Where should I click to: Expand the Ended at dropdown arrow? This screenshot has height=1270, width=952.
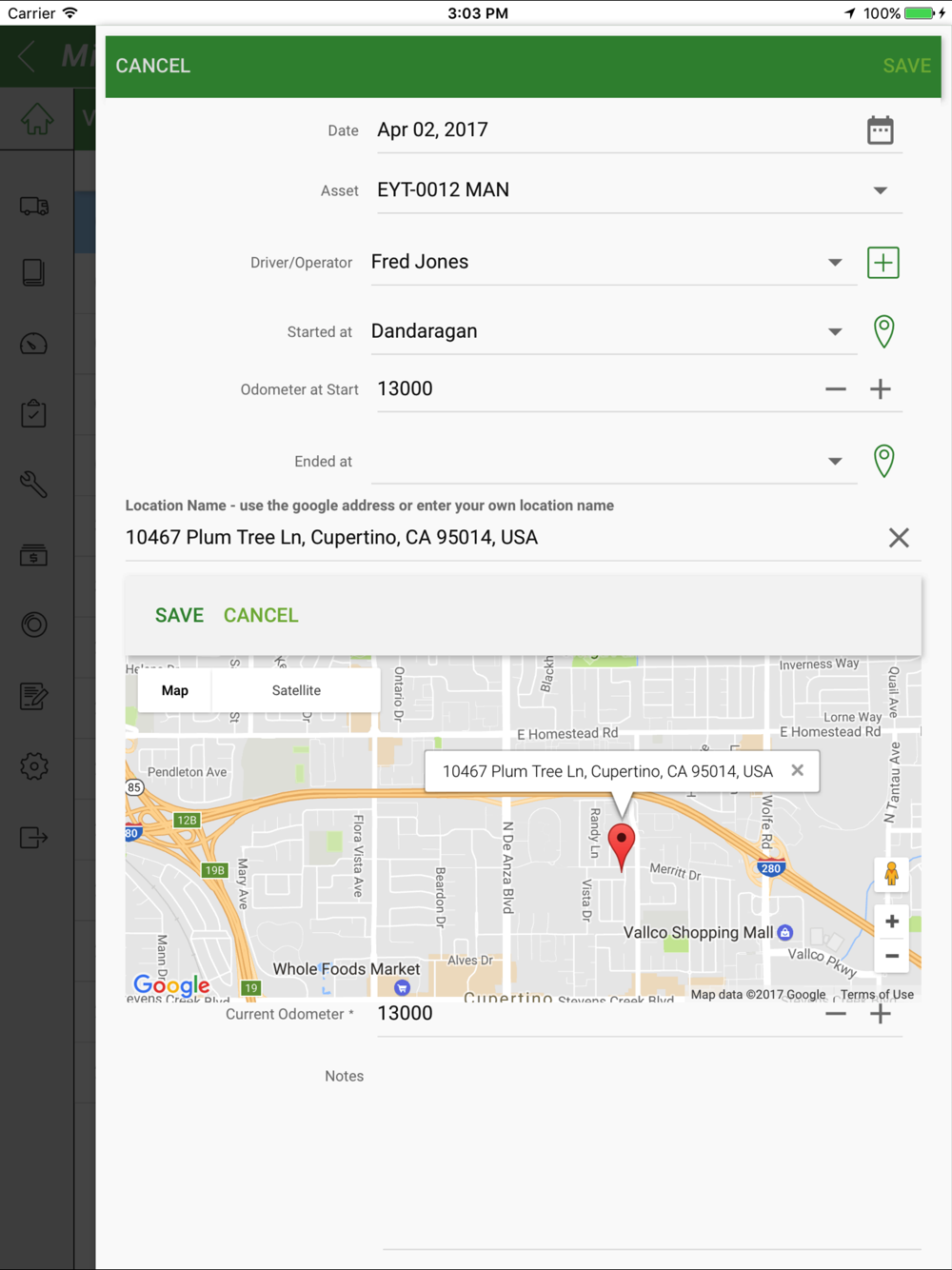coord(835,462)
